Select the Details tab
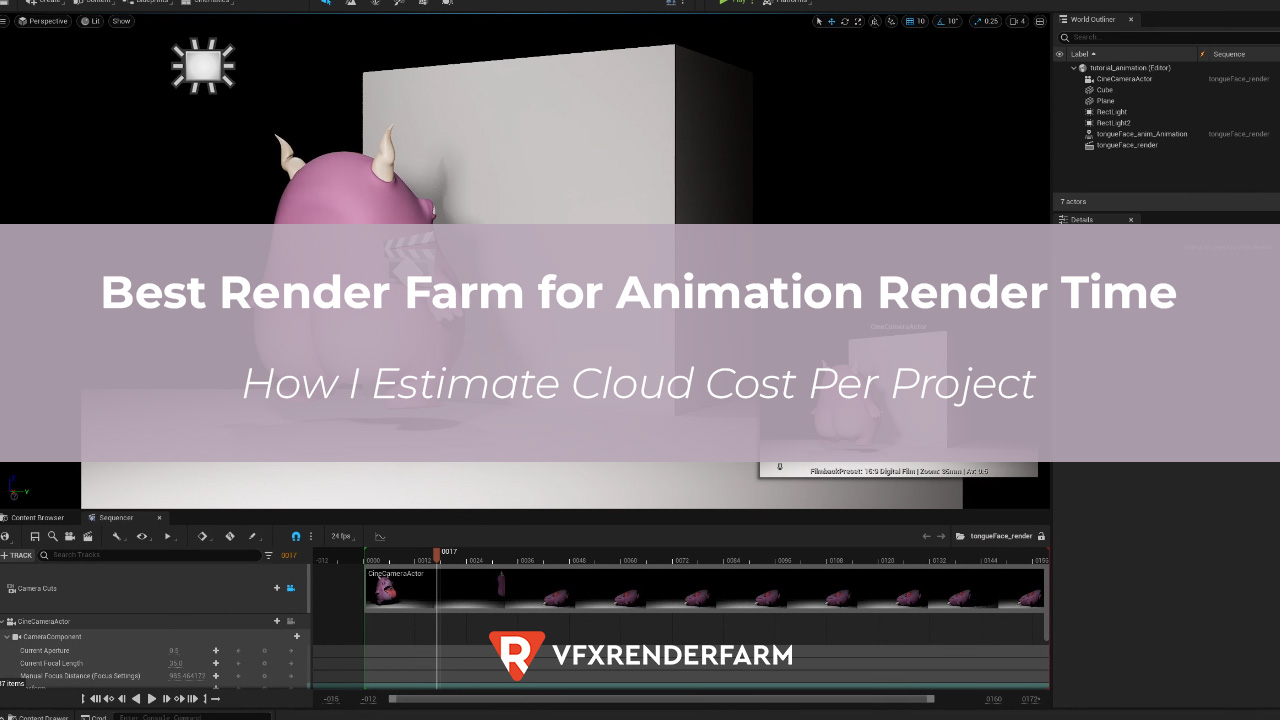Image resolution: width=1280 pixels, height=720 pixels. point(1081,219)
